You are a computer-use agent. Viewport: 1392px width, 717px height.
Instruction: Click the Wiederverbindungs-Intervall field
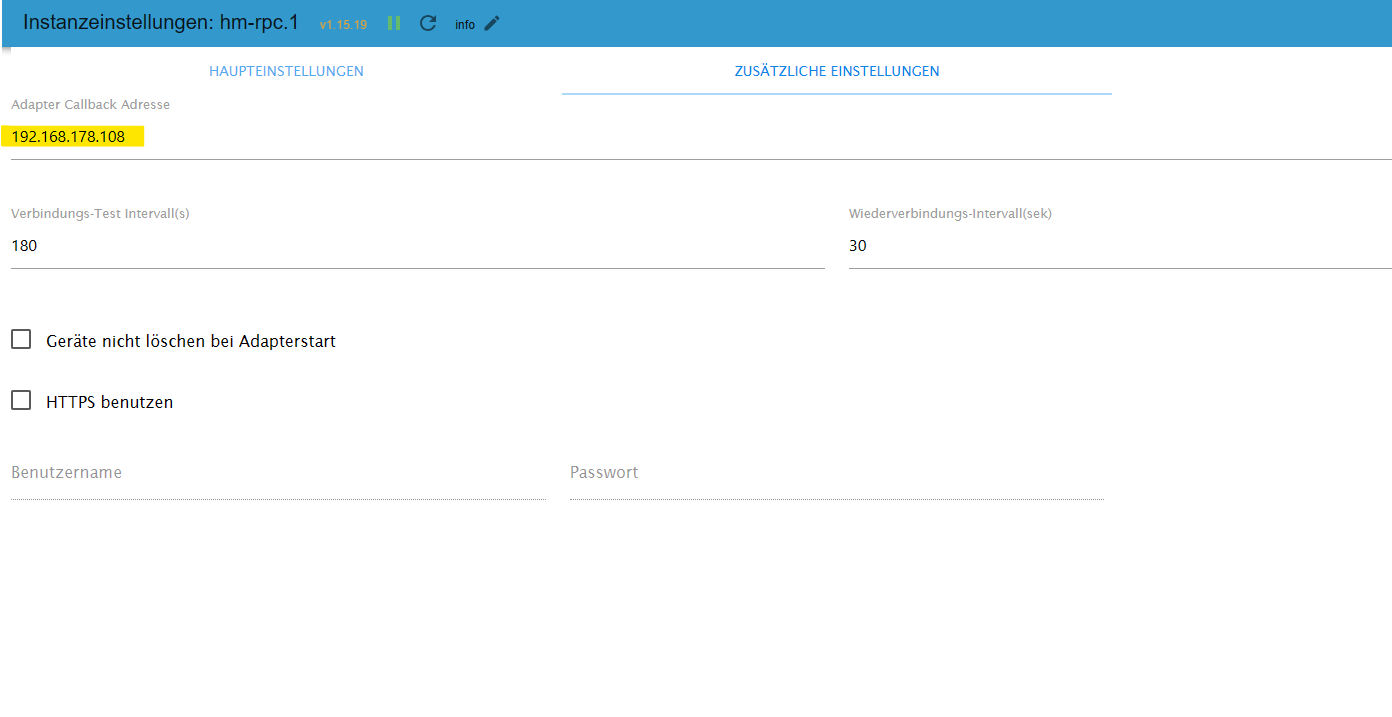(1120, 247)
